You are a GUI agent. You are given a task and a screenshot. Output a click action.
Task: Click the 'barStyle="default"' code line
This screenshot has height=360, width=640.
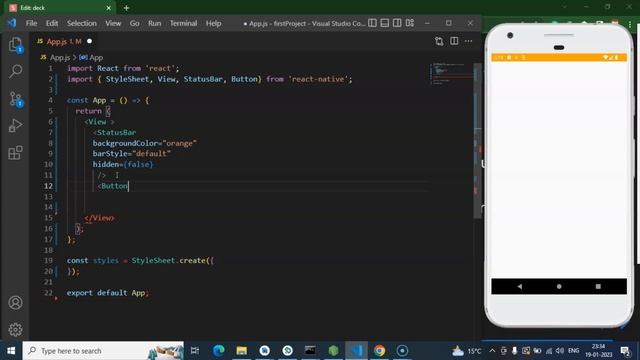point(131,154)
